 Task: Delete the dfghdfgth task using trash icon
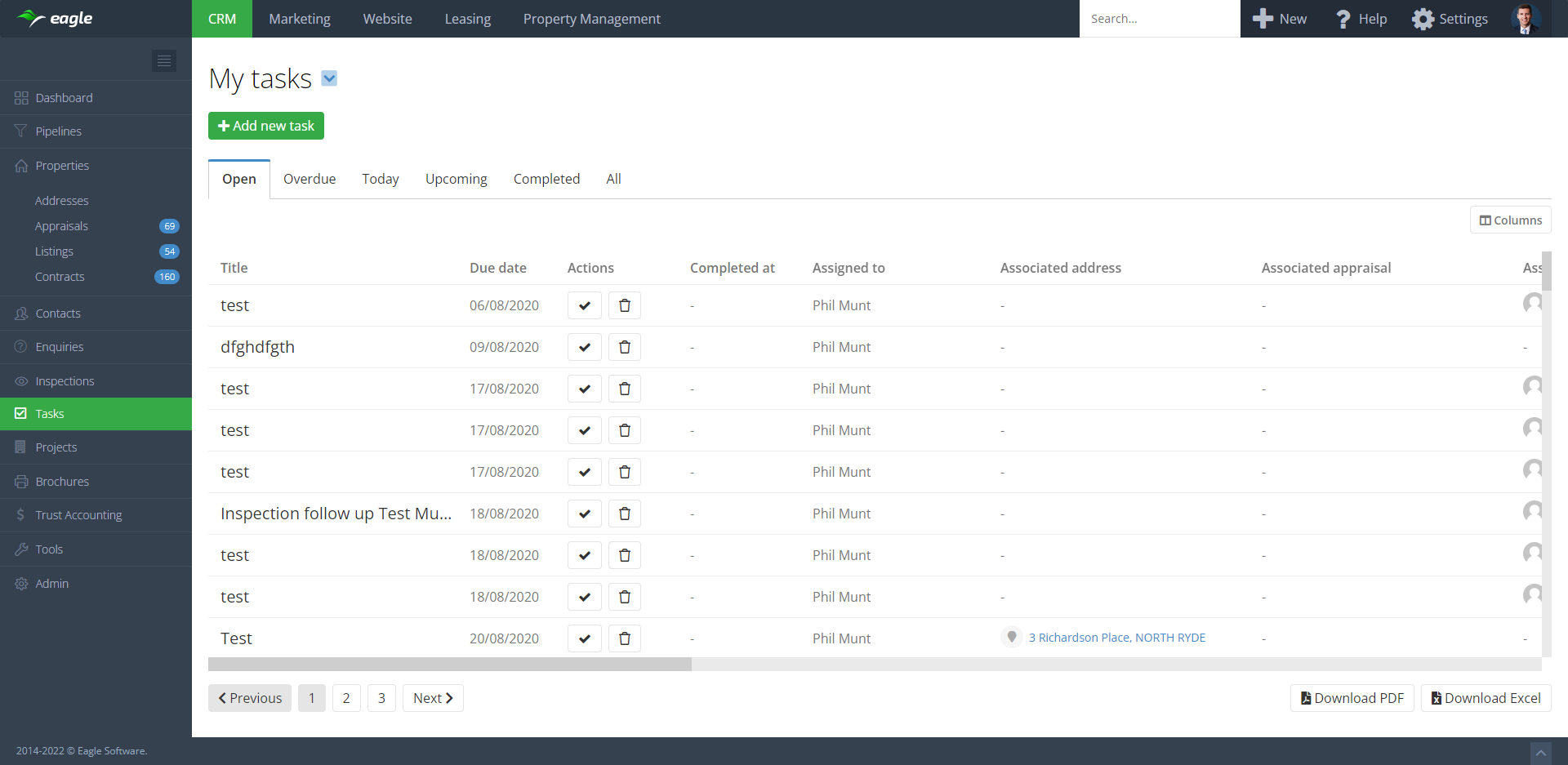pos(624,347)
